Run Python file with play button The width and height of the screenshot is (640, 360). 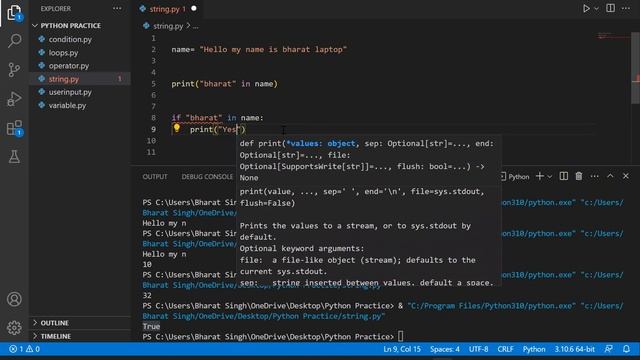click(x=586, y=8)
